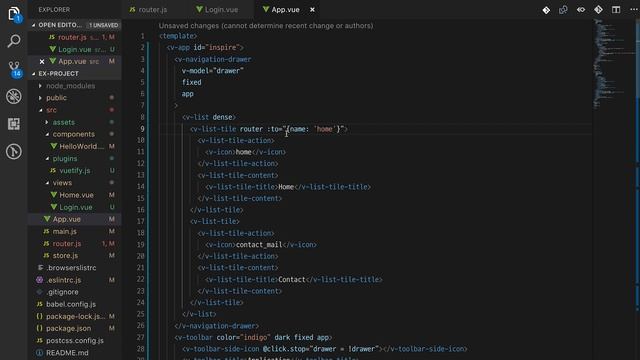Open Home.vue in views folder

click(76, 195)
